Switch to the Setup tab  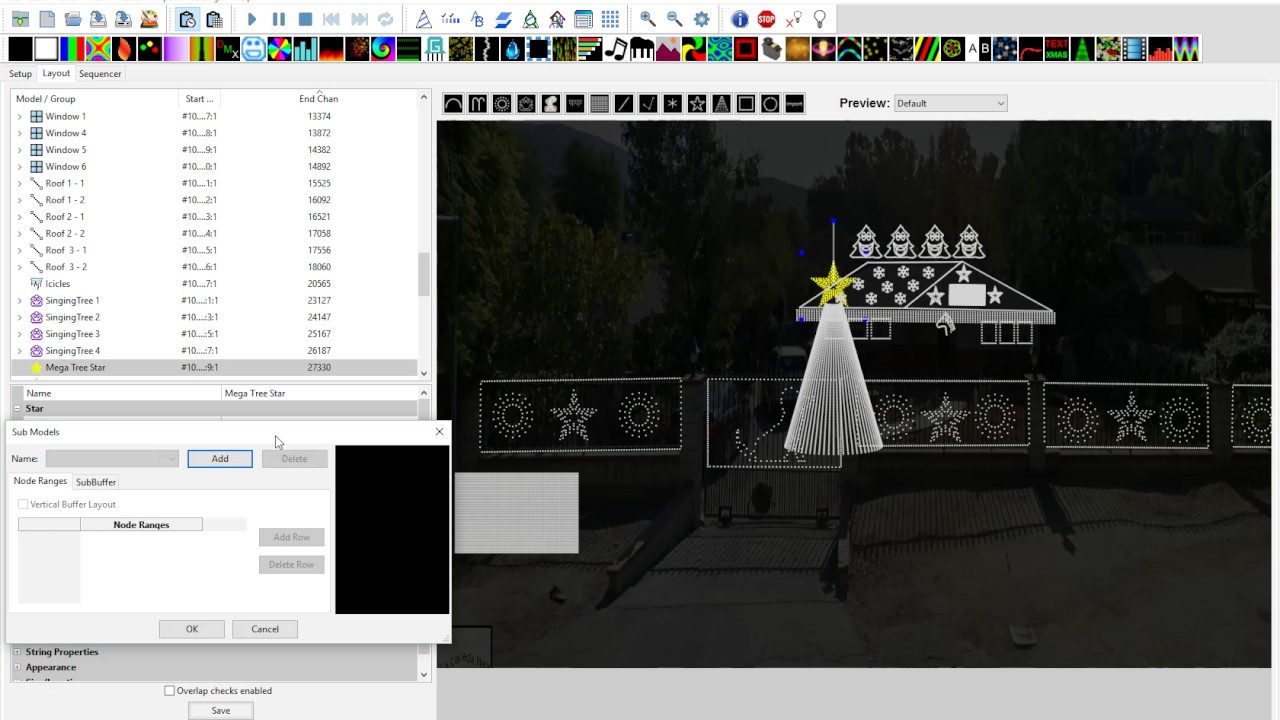pyautogui.click(x=20, y=74)
